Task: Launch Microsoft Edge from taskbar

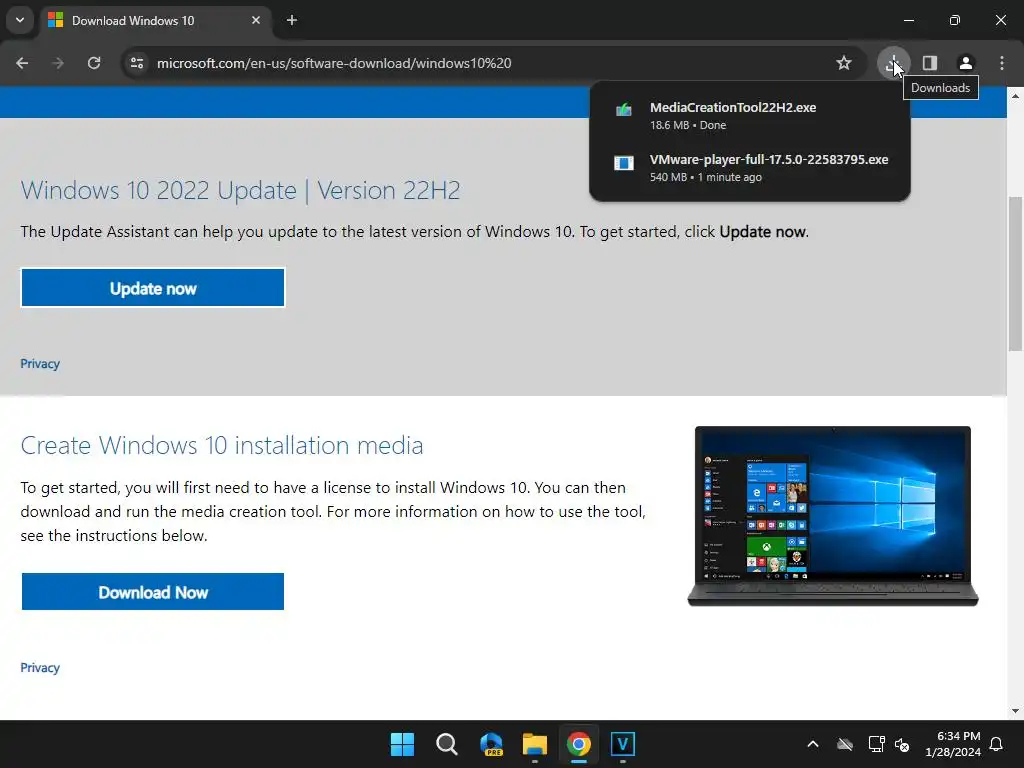Action: click(x=491, y=744)
